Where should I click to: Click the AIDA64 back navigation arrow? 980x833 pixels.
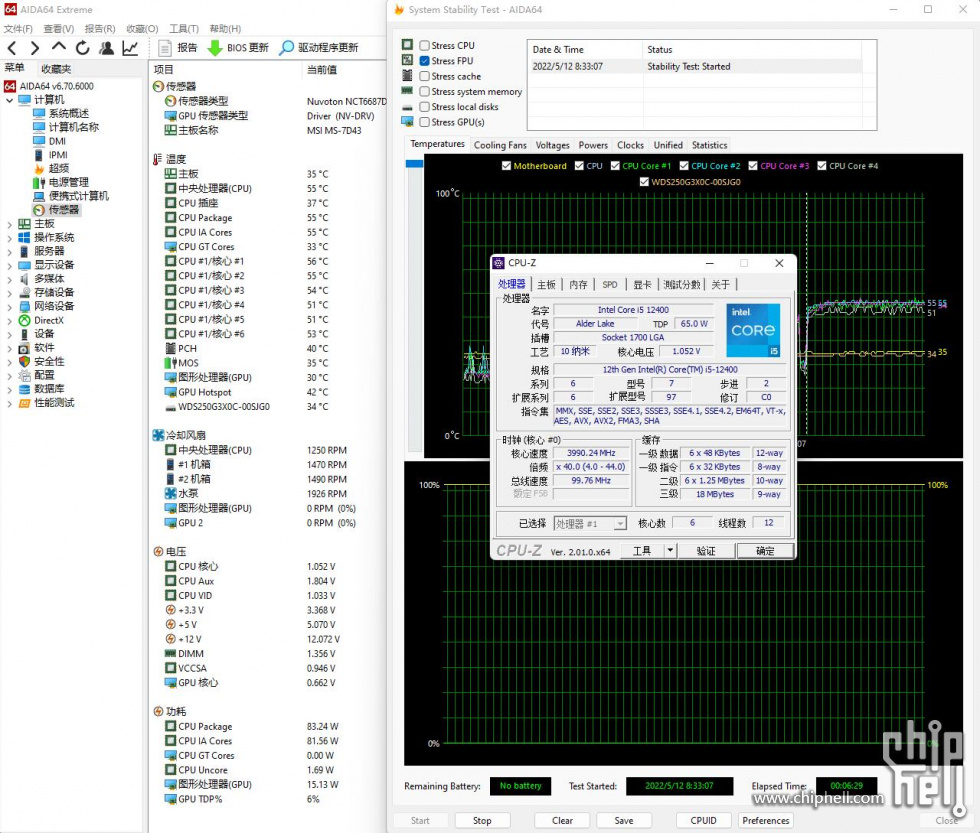tap(12, 48)
